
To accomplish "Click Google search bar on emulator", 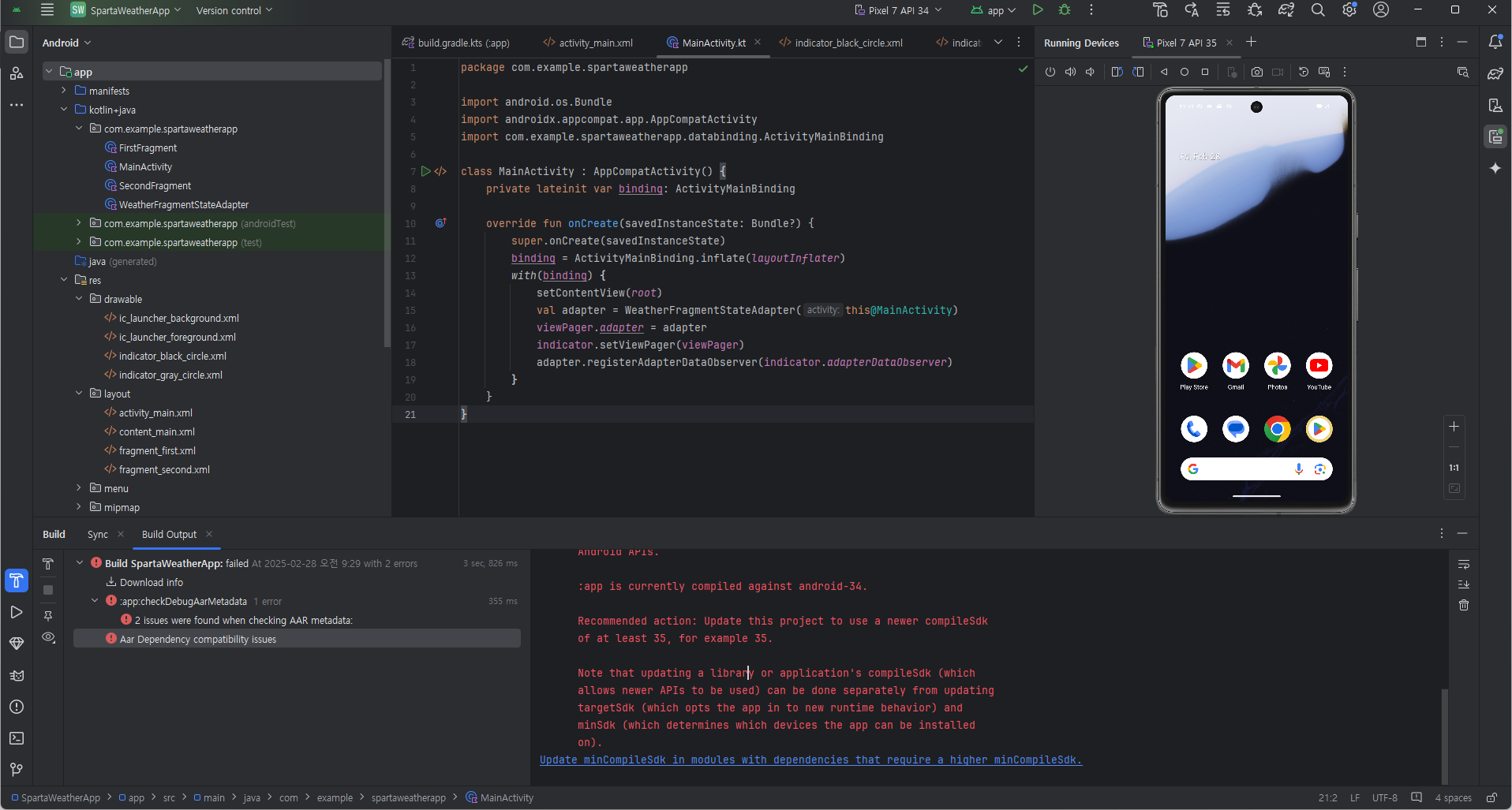I will 1256,469.
